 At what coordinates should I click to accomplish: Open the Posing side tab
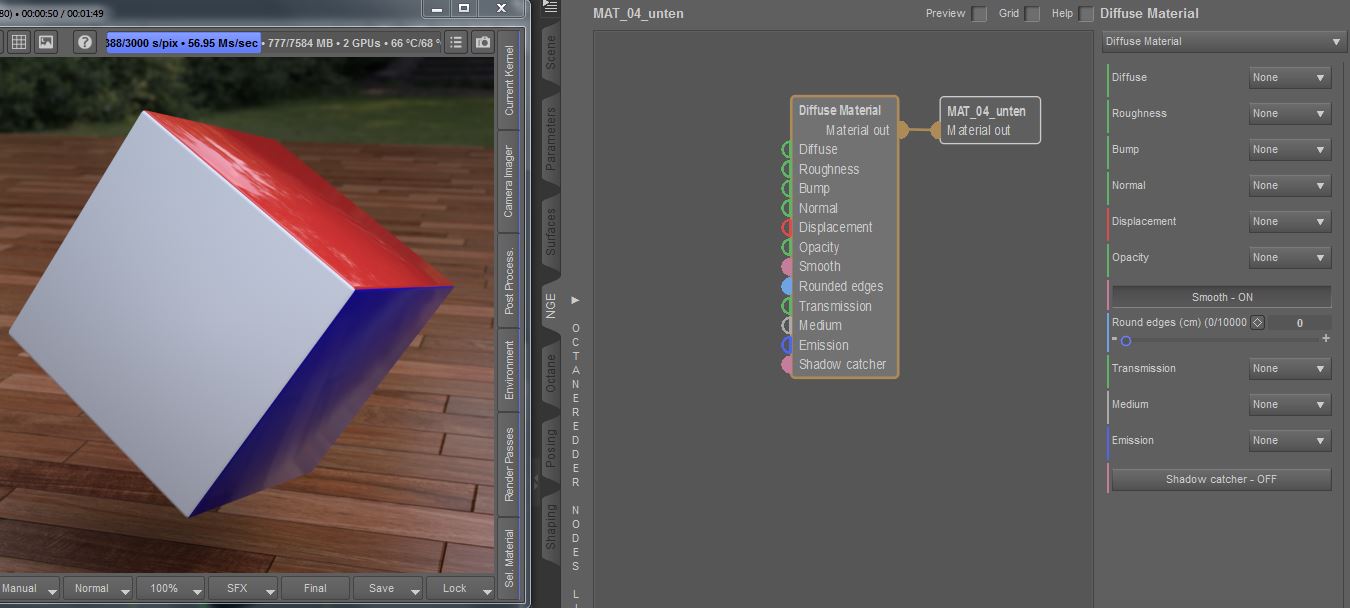point(551,449)
